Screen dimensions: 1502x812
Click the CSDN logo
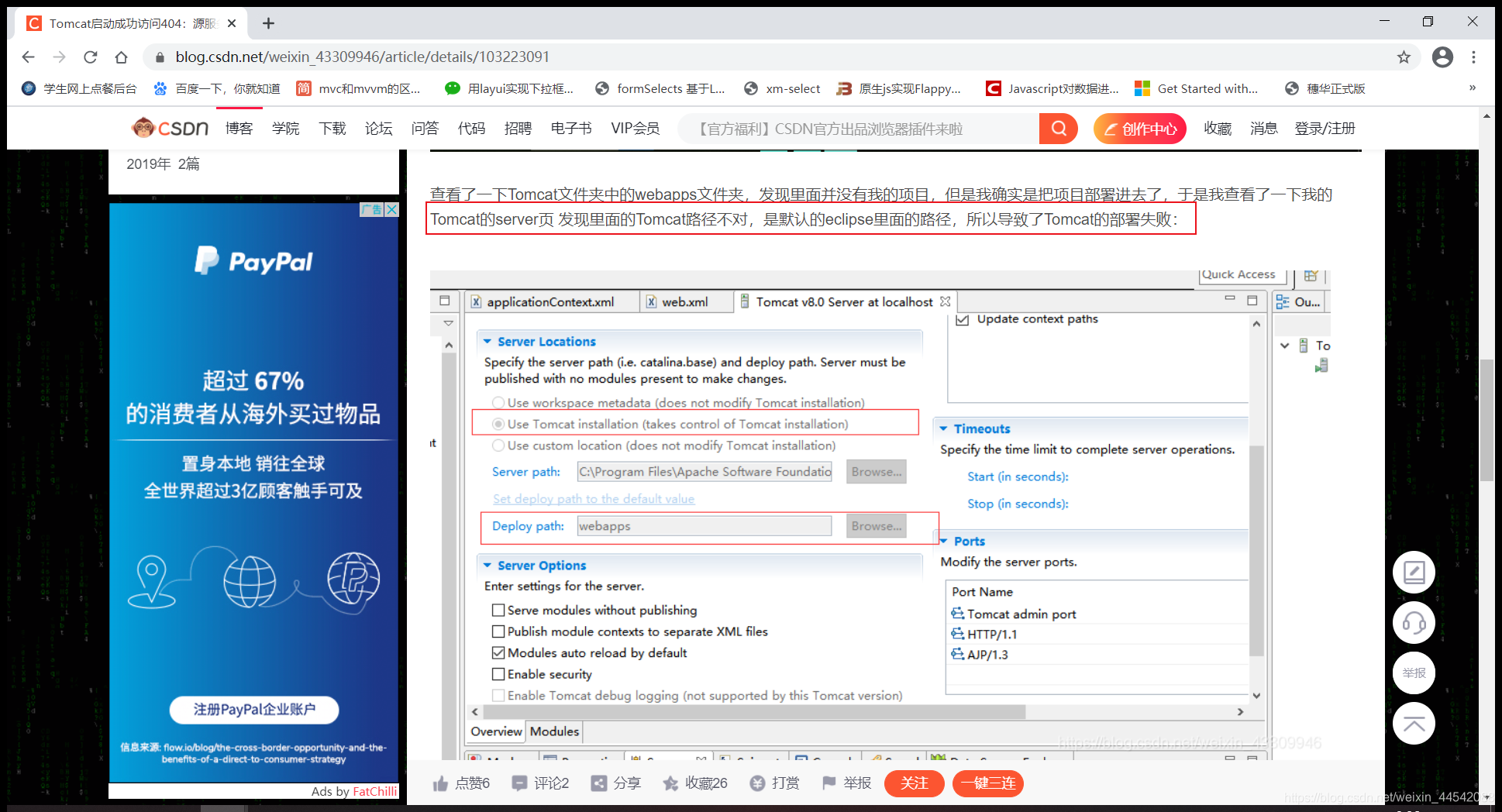[170, 128]
